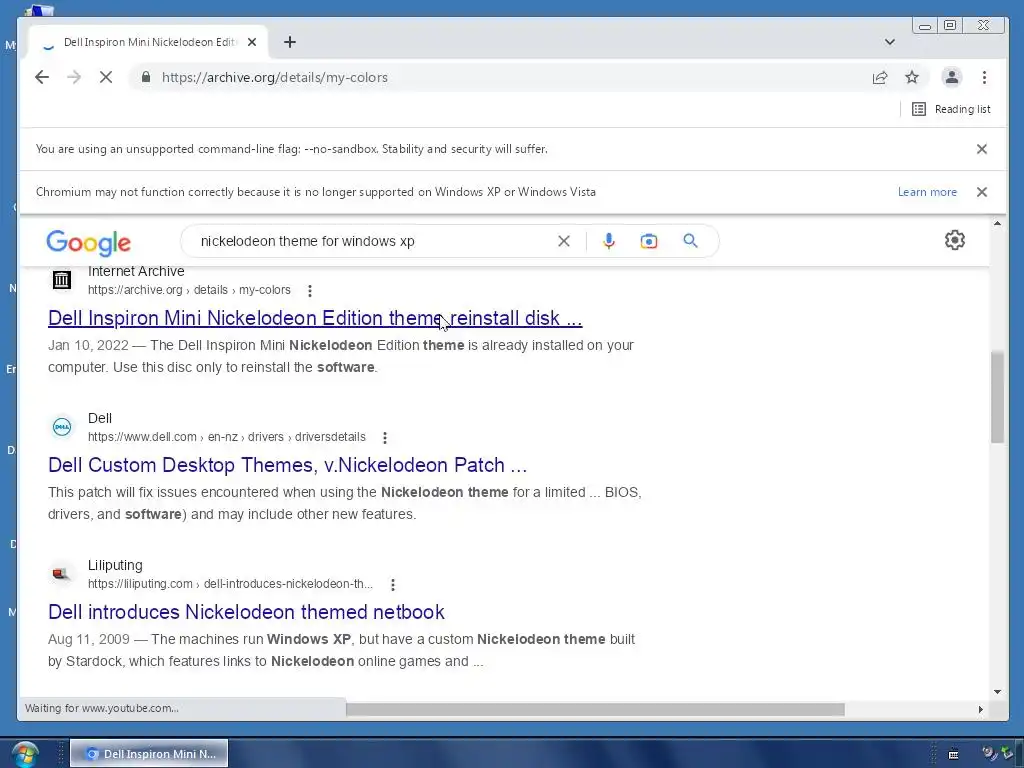Focus the address bar URL
Viewport: 1024px width, 768px height.
[275, 77]
